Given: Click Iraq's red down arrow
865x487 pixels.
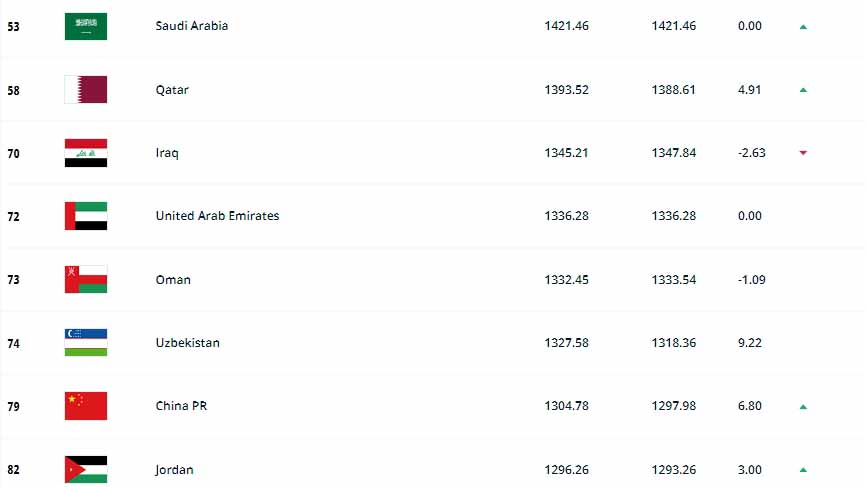Looking at the screenshot, I should click(803, 153).
